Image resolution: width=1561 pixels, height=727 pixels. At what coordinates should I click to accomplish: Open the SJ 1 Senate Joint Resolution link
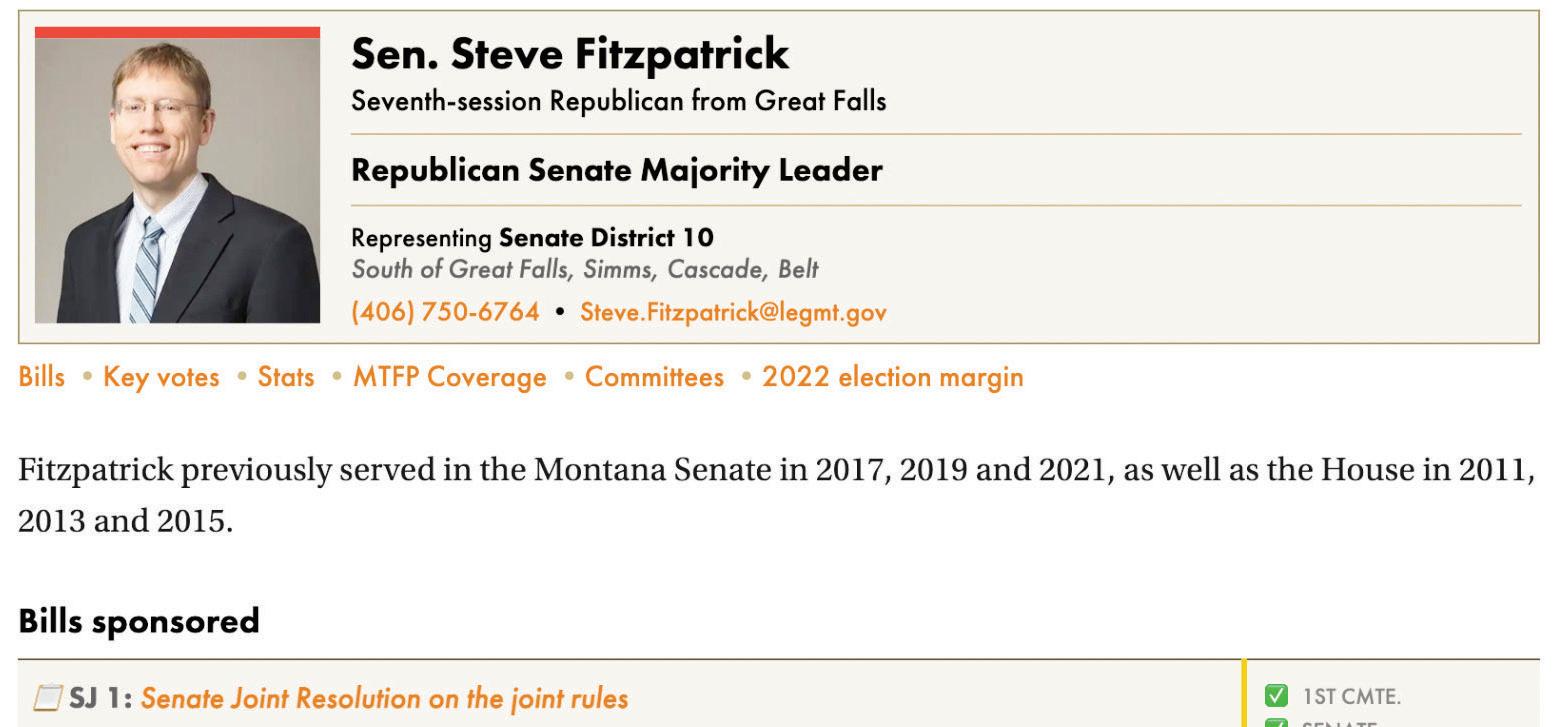(x=384, y=697)
